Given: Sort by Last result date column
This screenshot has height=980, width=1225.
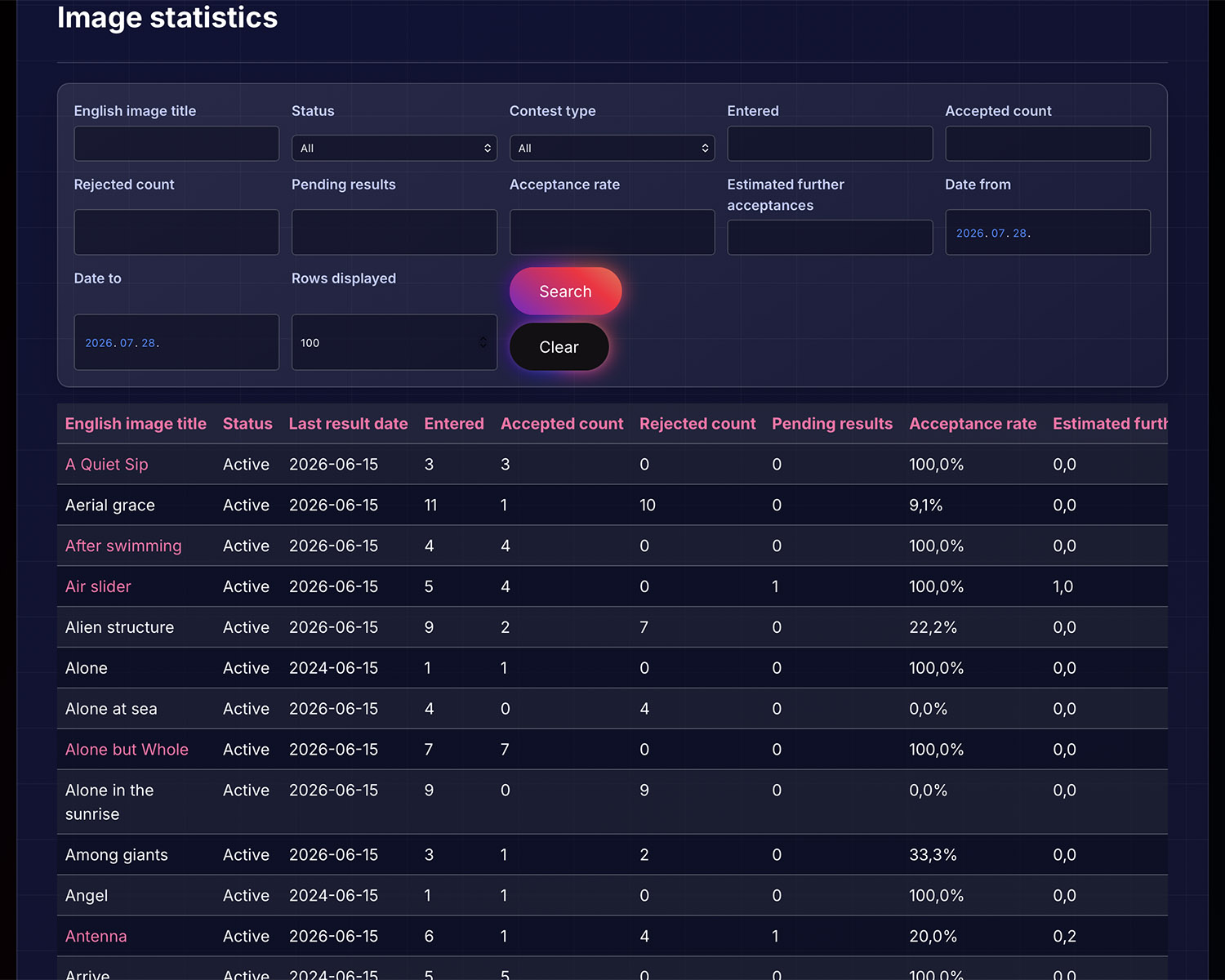Looking at the screenshot, I should (348, 424).
